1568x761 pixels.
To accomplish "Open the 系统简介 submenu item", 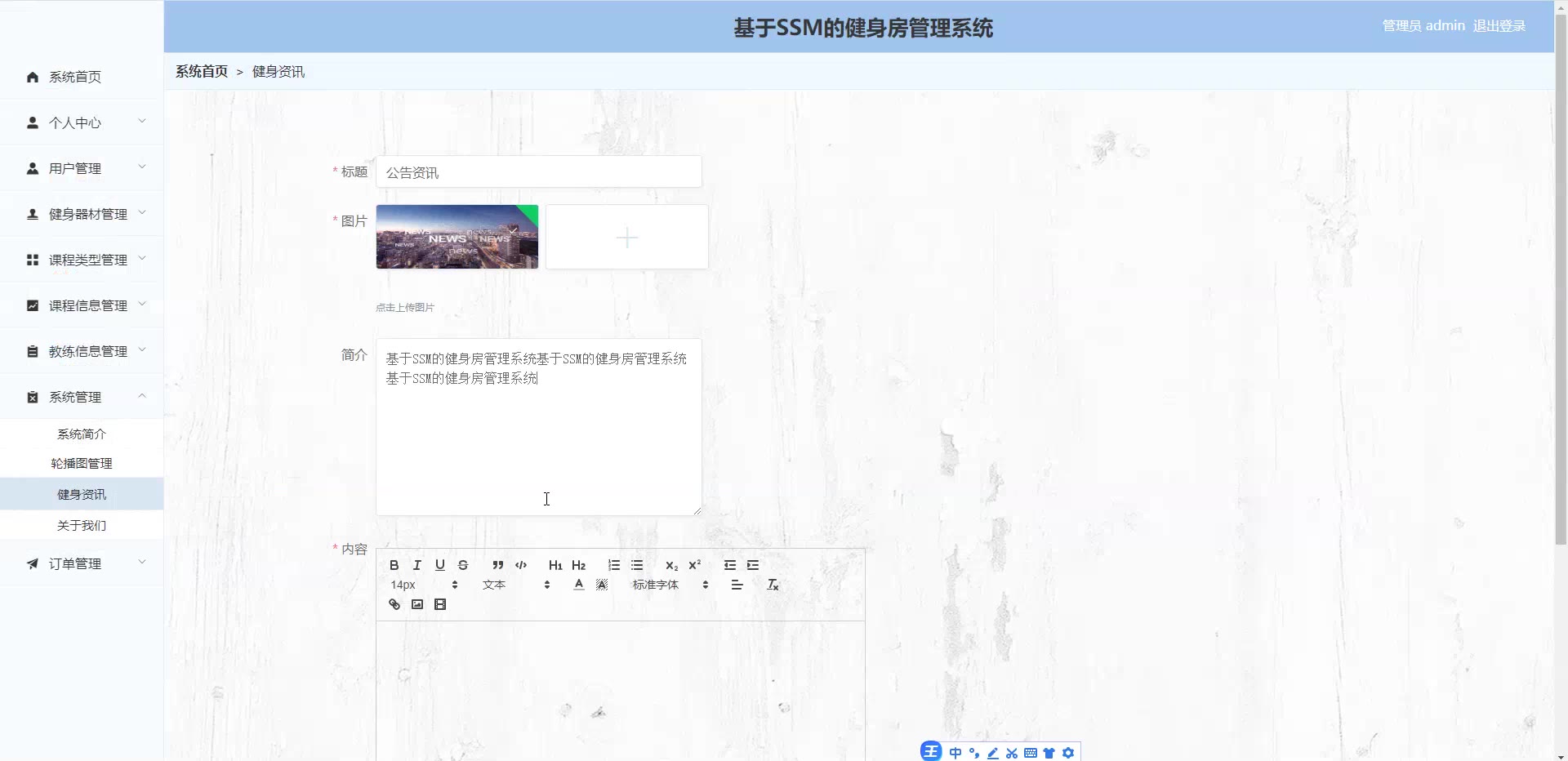I will click(x=82, y=434).
